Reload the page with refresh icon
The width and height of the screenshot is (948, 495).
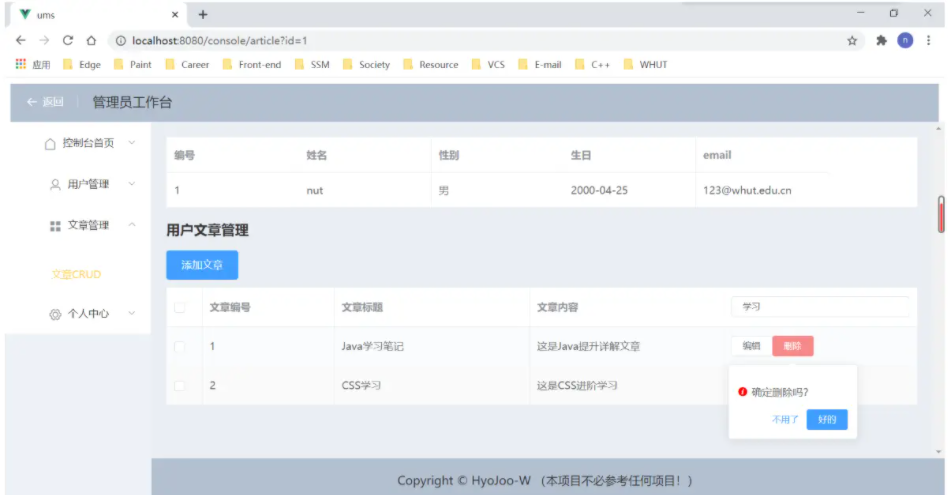pos(68,40)
